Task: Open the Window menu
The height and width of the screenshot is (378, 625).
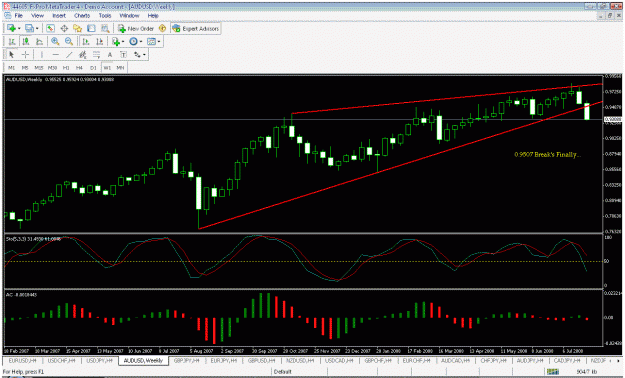Action: click(x=129, y=16)
